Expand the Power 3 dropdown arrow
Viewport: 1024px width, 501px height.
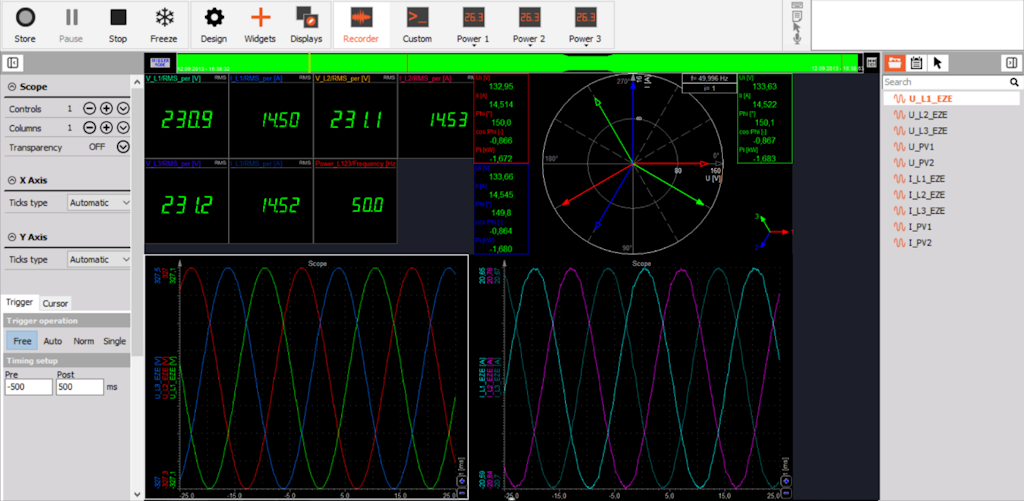pos(585,46)
